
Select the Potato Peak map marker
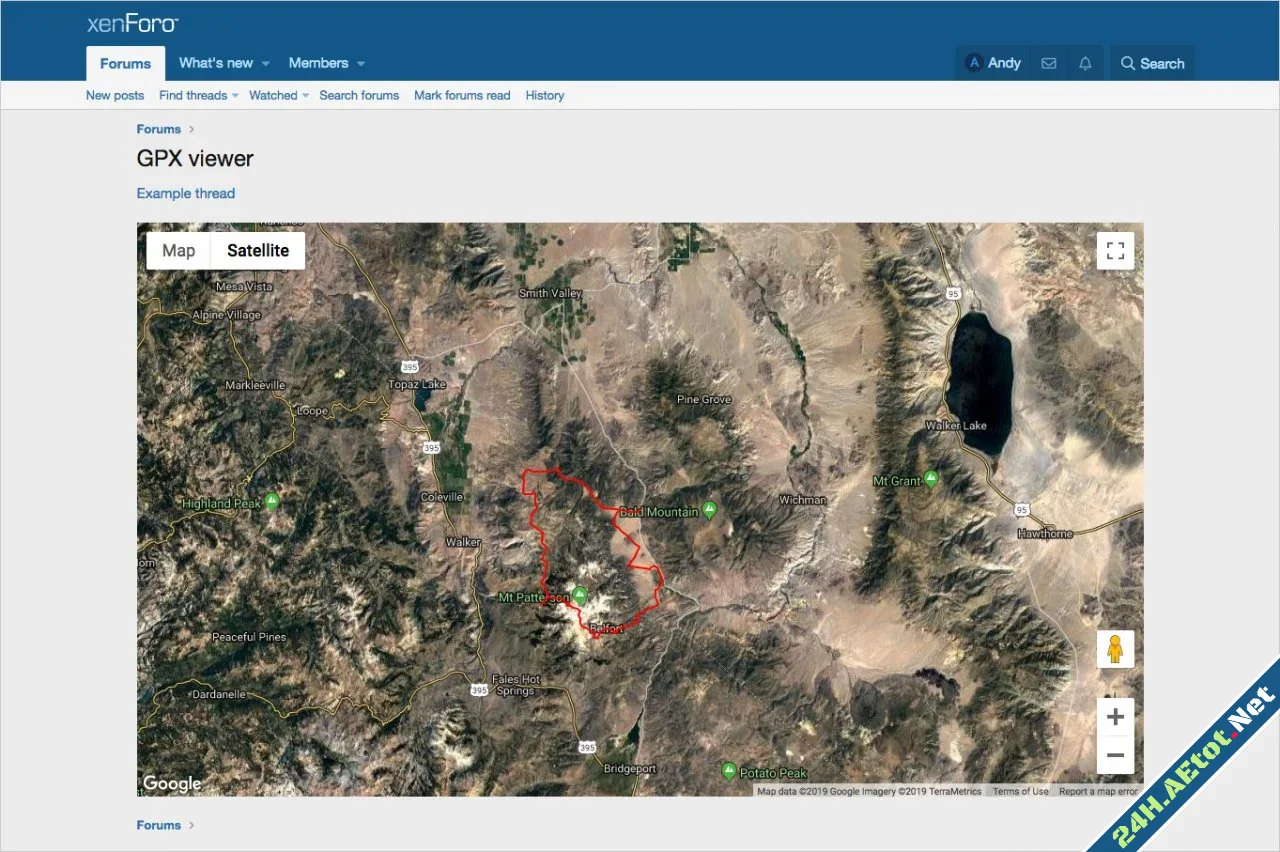tap(729, 771)
